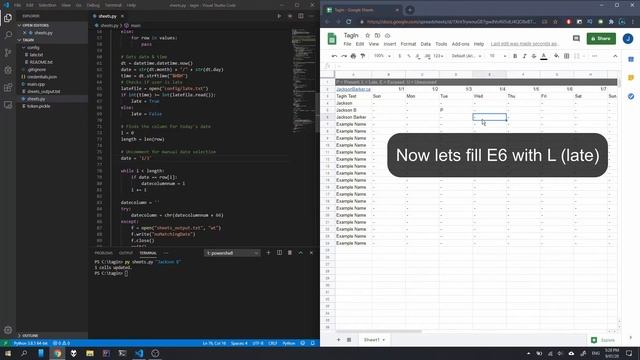Open the Data menu in Google Sheets
Image resolution: width=640 pixels, height=360 pixels.
click(x=426, y=44)
